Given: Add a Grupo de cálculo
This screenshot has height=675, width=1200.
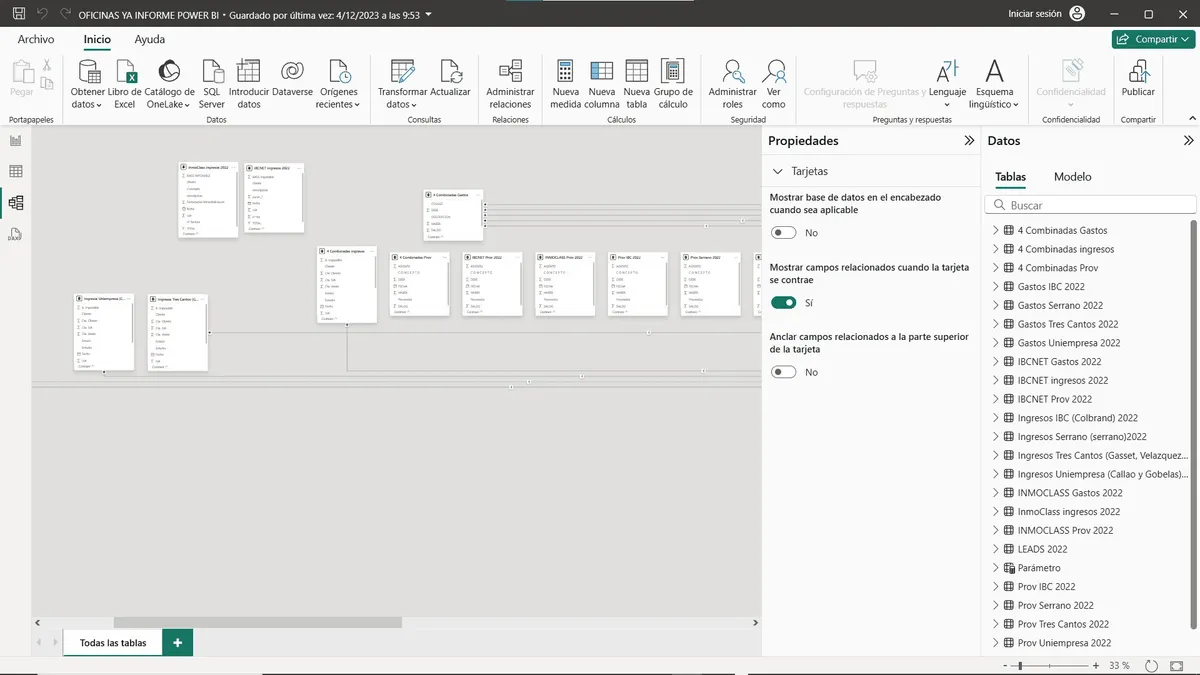Looking at the screenshot, I should click(673, 85).
